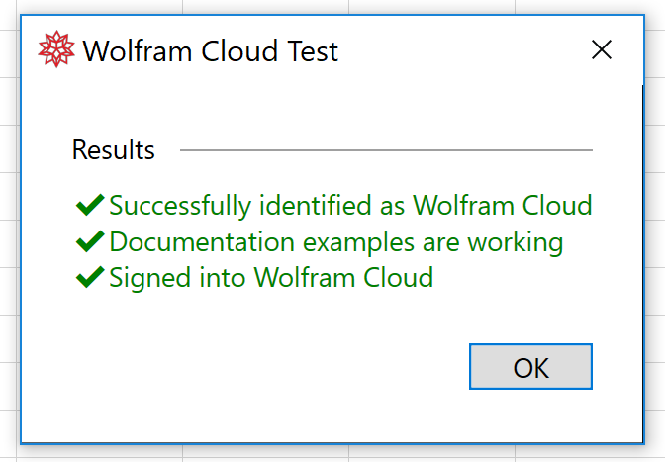This screenshot has width=666, height=464.
Task: Click "Documentation examples are working" status line
Action: (x=336, y=242)
